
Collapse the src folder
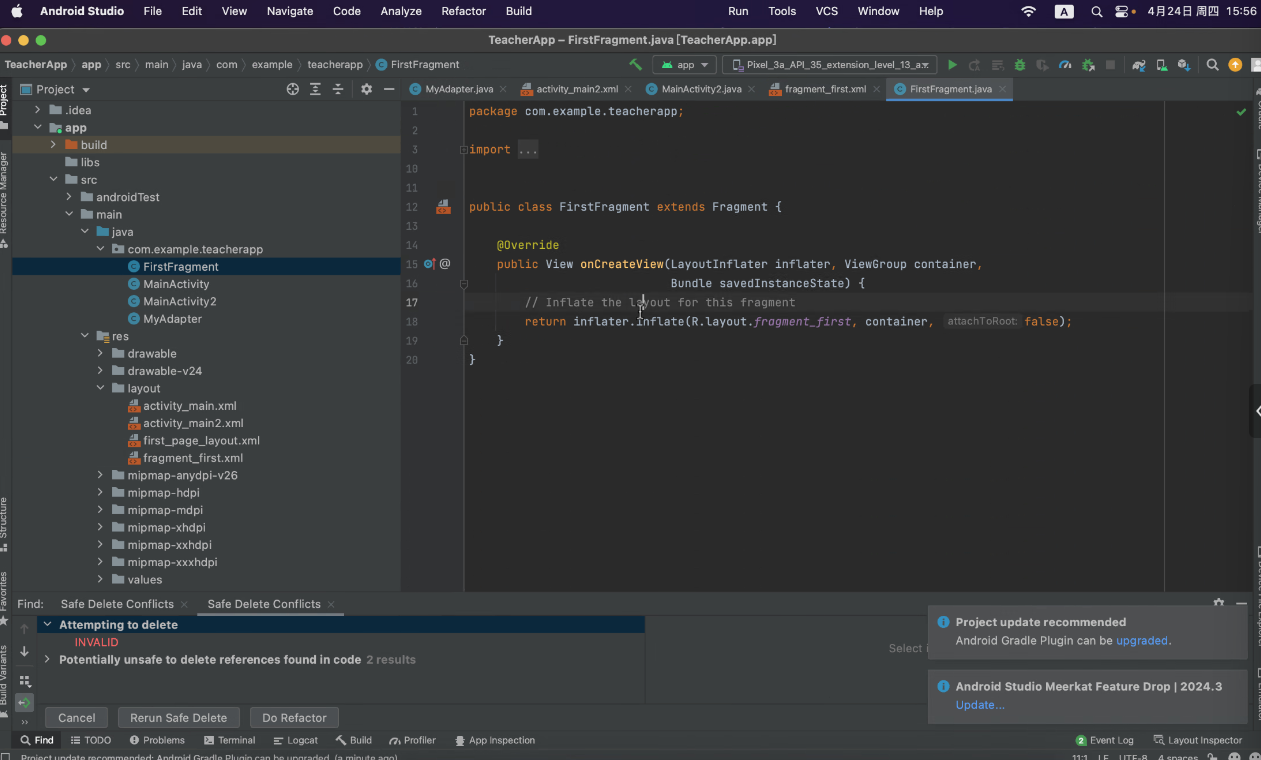[53, 180]
